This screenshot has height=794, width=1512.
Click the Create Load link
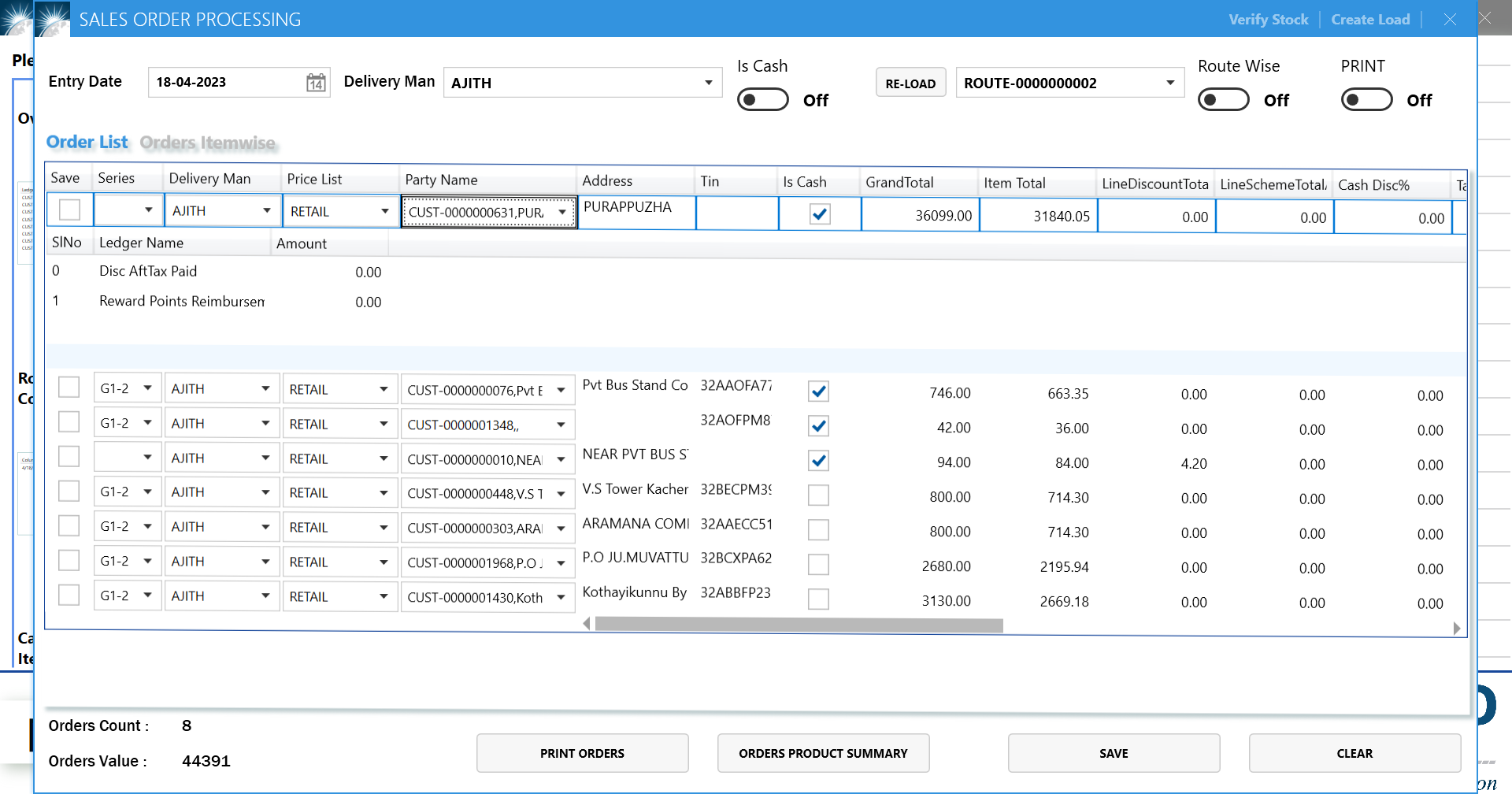[x=1369, y=19]
